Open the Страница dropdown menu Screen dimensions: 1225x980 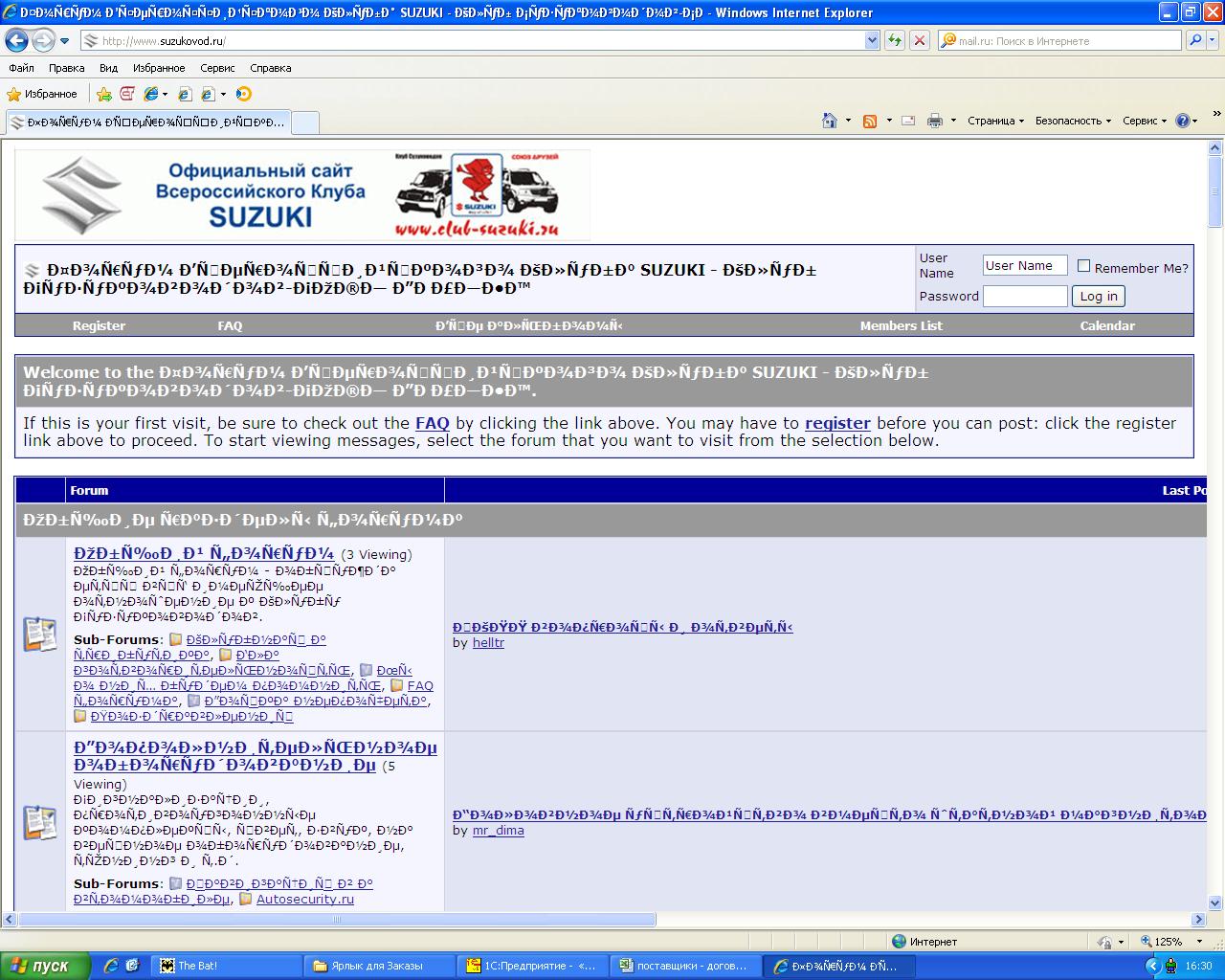(995, 121)
